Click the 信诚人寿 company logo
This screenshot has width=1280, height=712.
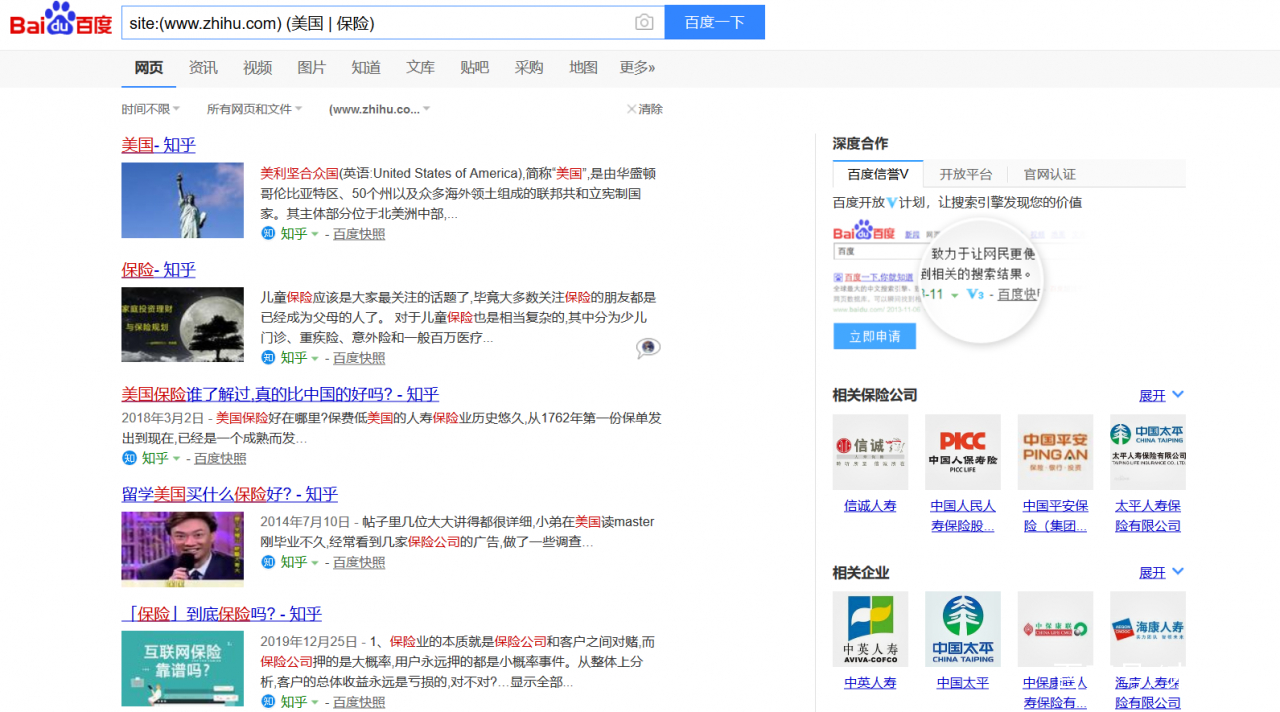click(x=870, y=451)
